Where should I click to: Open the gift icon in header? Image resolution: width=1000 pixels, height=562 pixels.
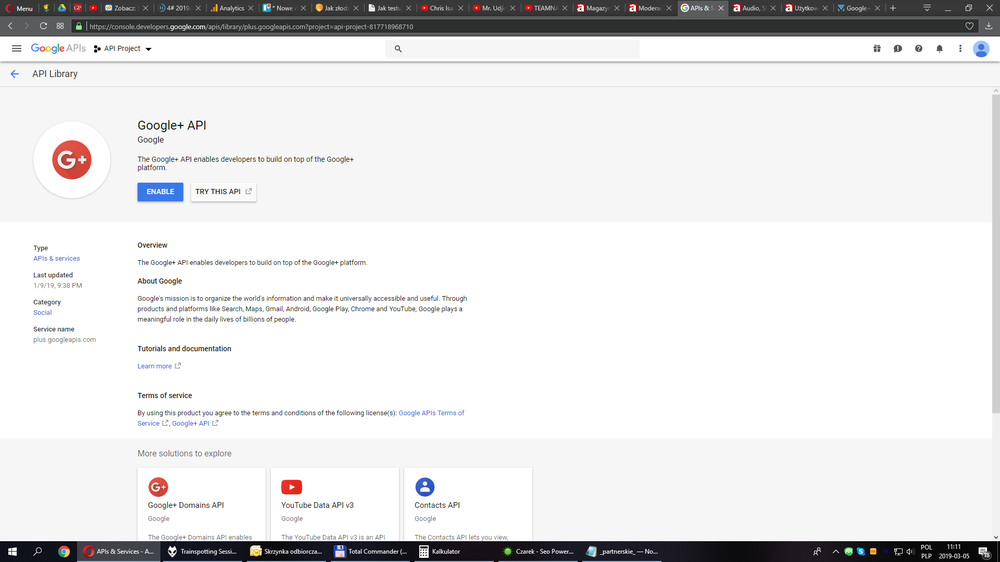click(x=876, y=48)
